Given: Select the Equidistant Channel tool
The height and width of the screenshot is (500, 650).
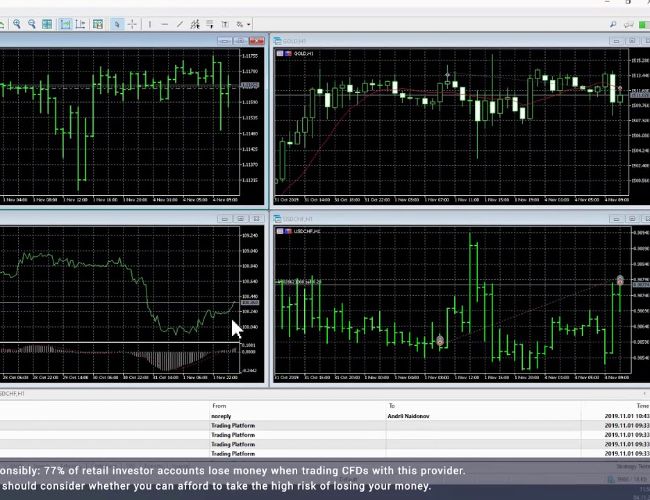Looking at the screenshot, I should [x=195, y=24].
